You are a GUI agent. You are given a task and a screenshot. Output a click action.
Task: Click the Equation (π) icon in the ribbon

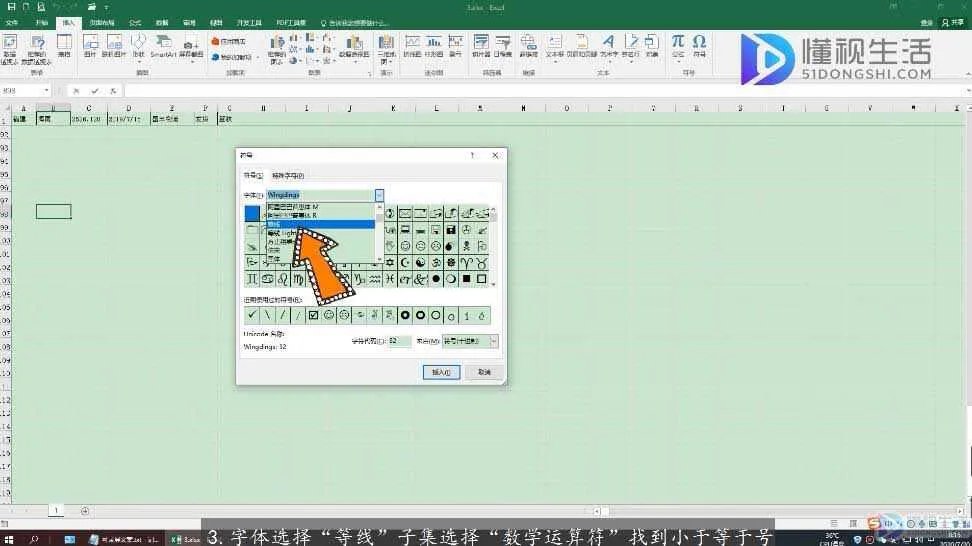coord(678,44)
